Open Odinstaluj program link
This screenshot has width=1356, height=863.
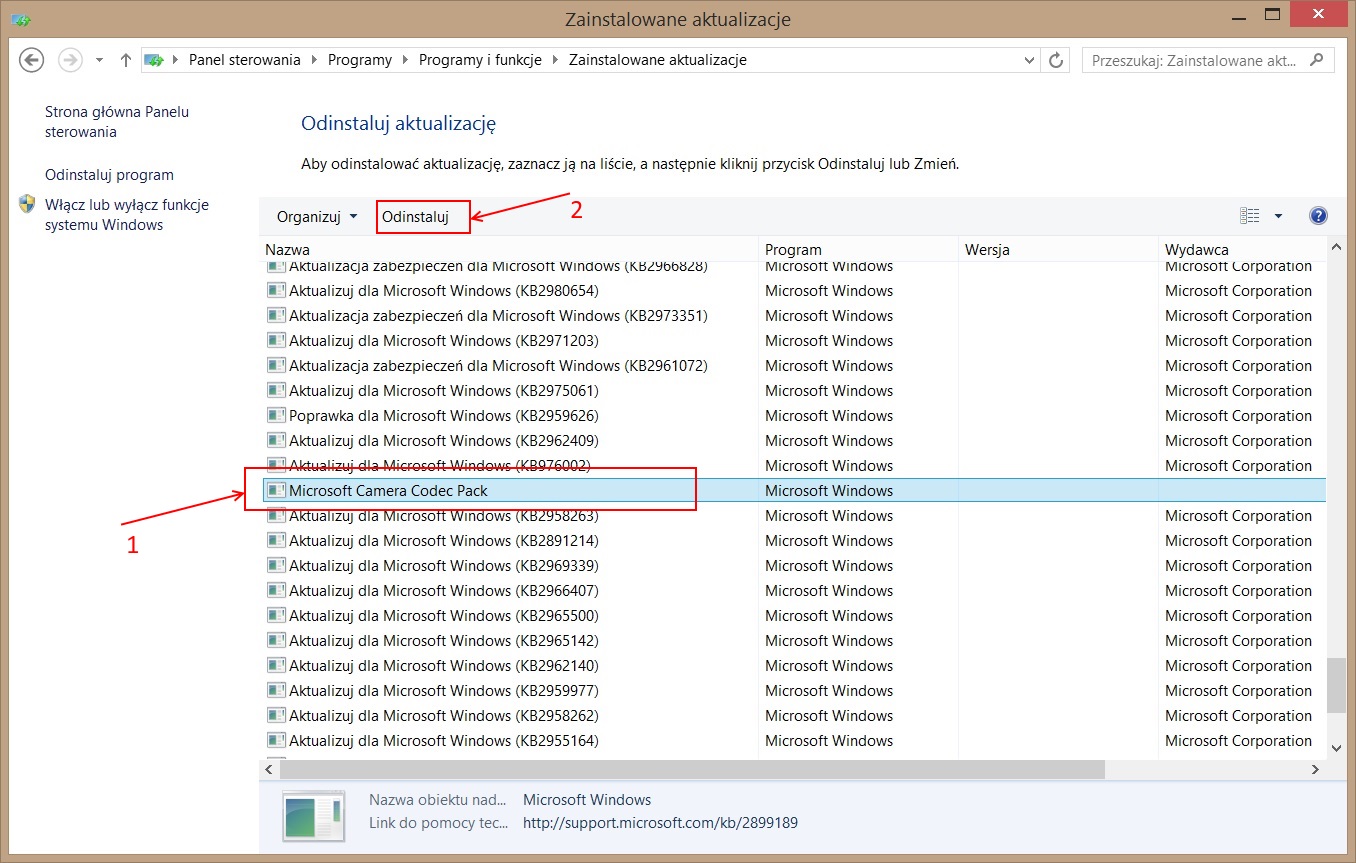click(x=109, y=175)
